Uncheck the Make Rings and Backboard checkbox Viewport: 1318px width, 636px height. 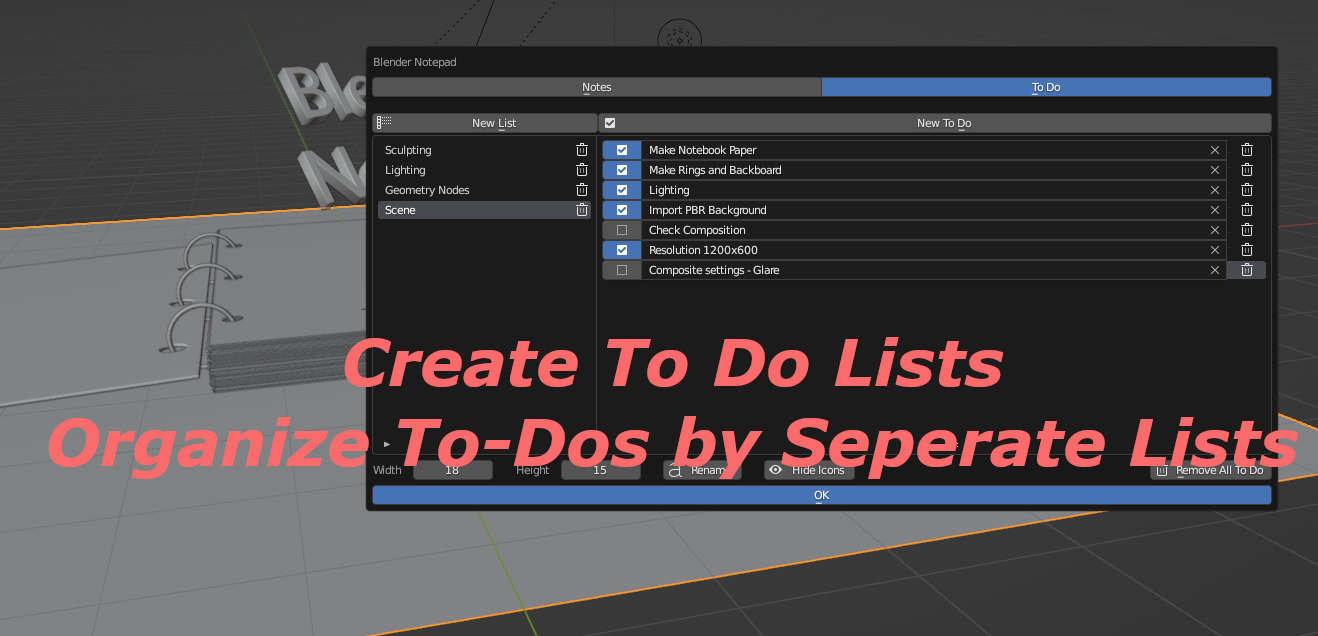click(x=622, y=170)
